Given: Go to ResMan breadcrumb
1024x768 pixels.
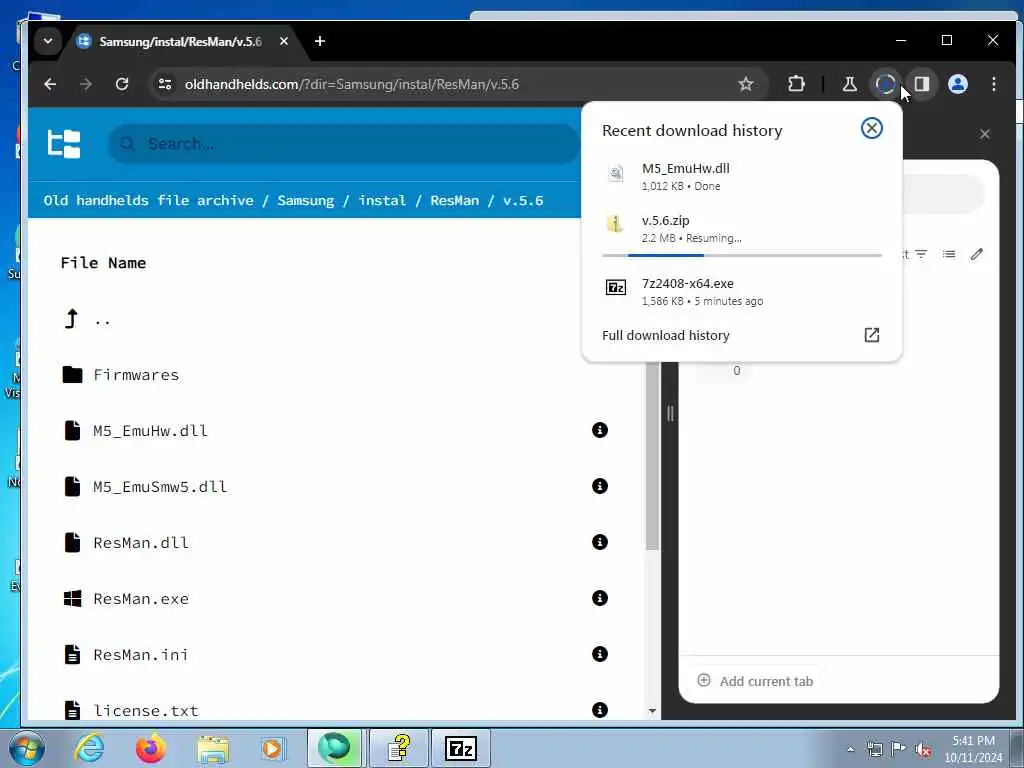Looking at the screenshot, I should tap(455, 200).
